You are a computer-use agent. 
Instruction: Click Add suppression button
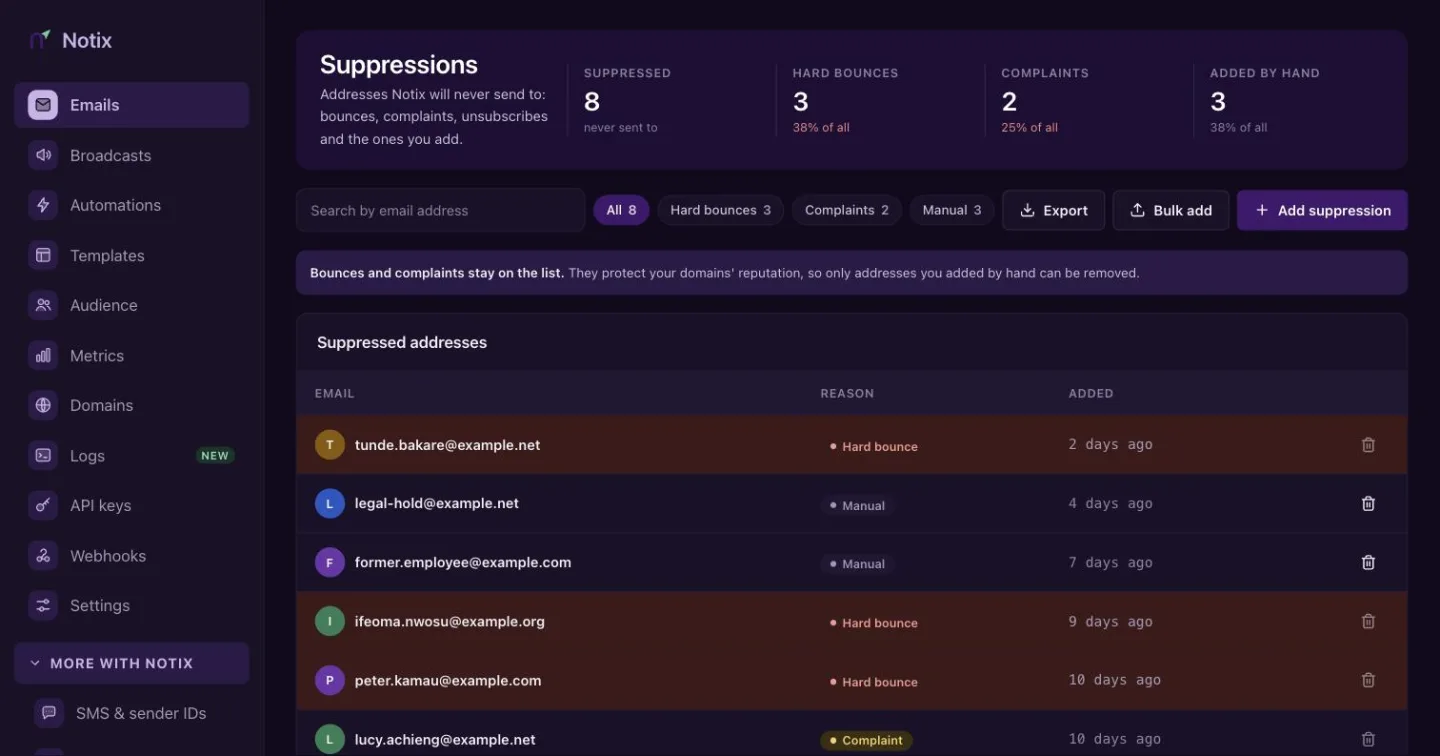click(x=1322, y=210)
